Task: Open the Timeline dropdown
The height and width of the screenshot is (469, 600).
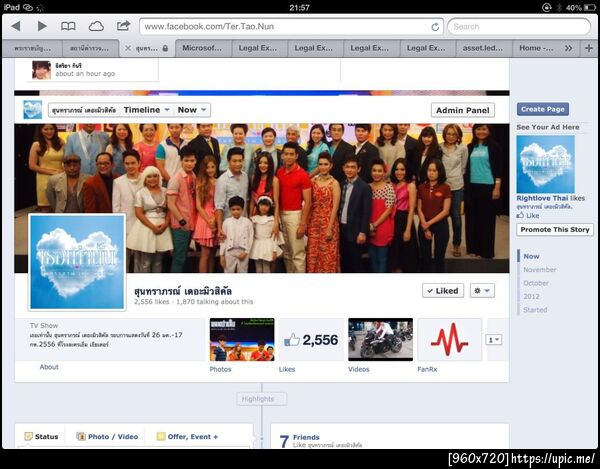Action: coord(147,110)
